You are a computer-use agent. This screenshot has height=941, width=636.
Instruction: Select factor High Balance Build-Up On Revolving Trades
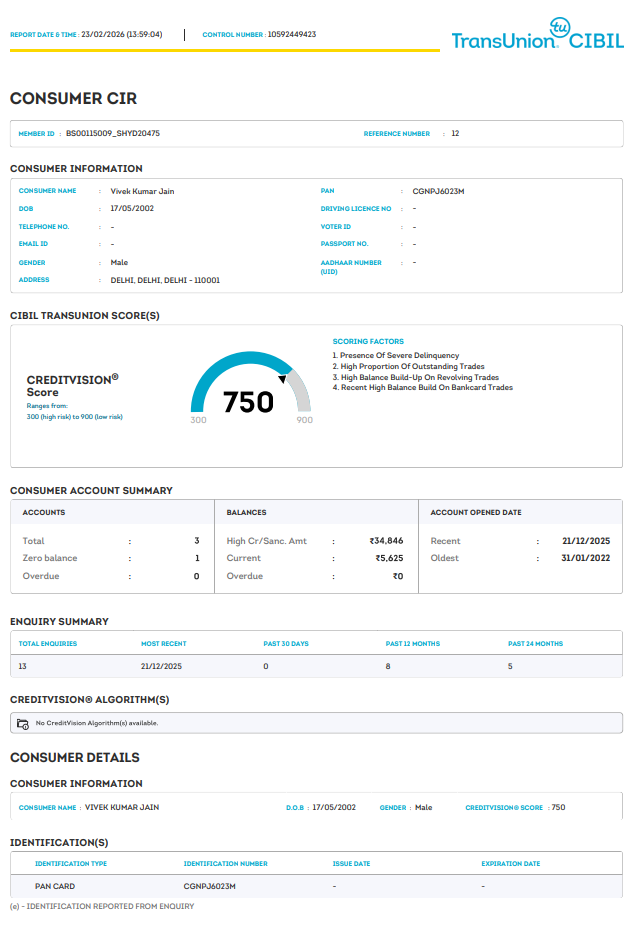[x=416, y=377]
